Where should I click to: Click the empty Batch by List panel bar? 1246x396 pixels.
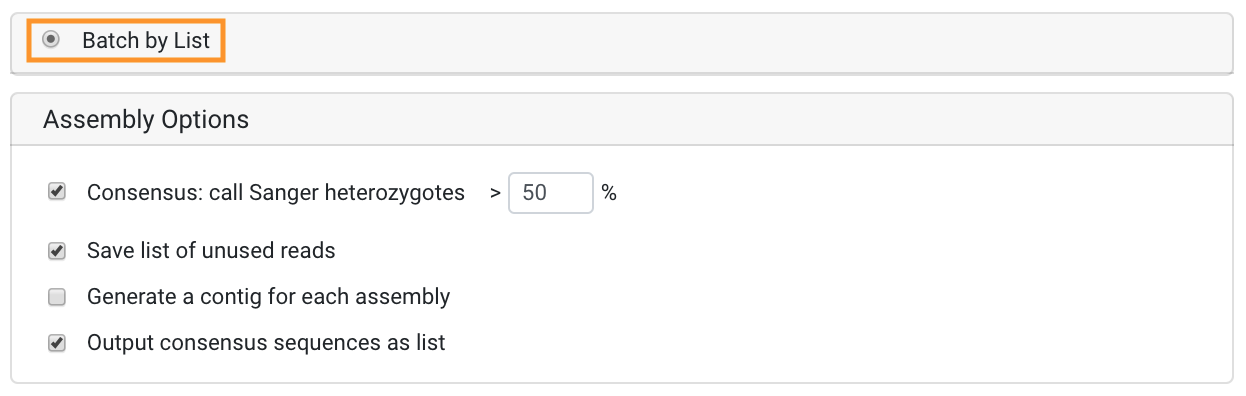(x=728, y=42)
